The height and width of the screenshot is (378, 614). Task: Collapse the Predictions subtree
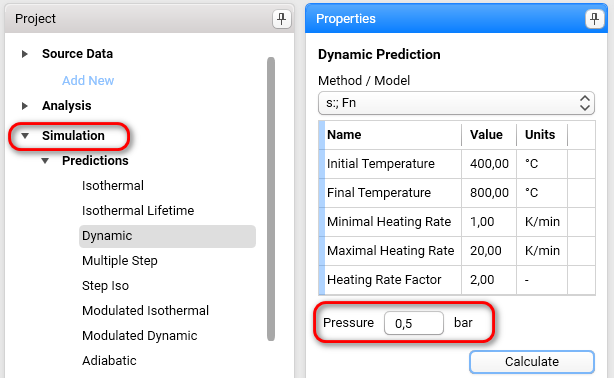[45, 161]
